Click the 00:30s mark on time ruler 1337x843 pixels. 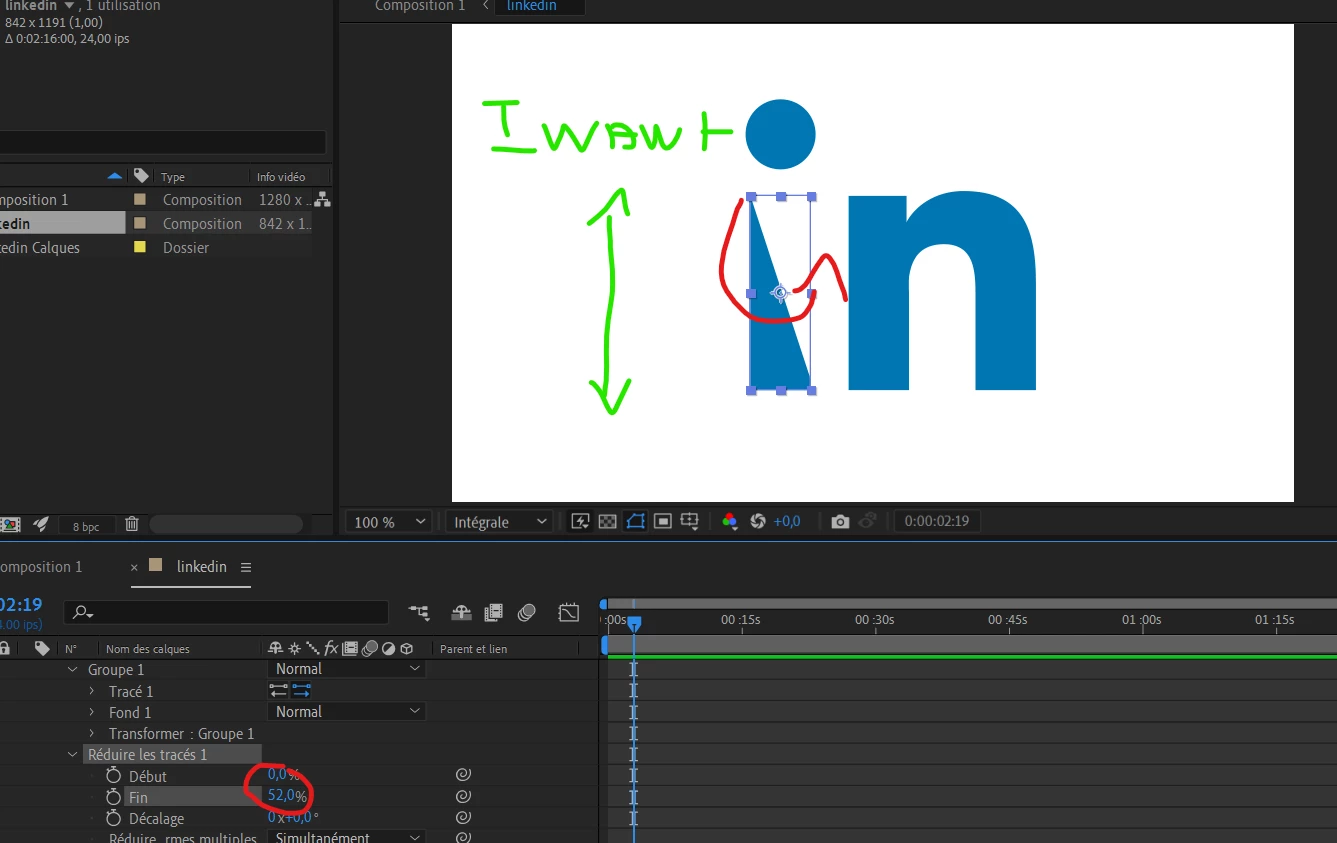(x=874, y=620)
